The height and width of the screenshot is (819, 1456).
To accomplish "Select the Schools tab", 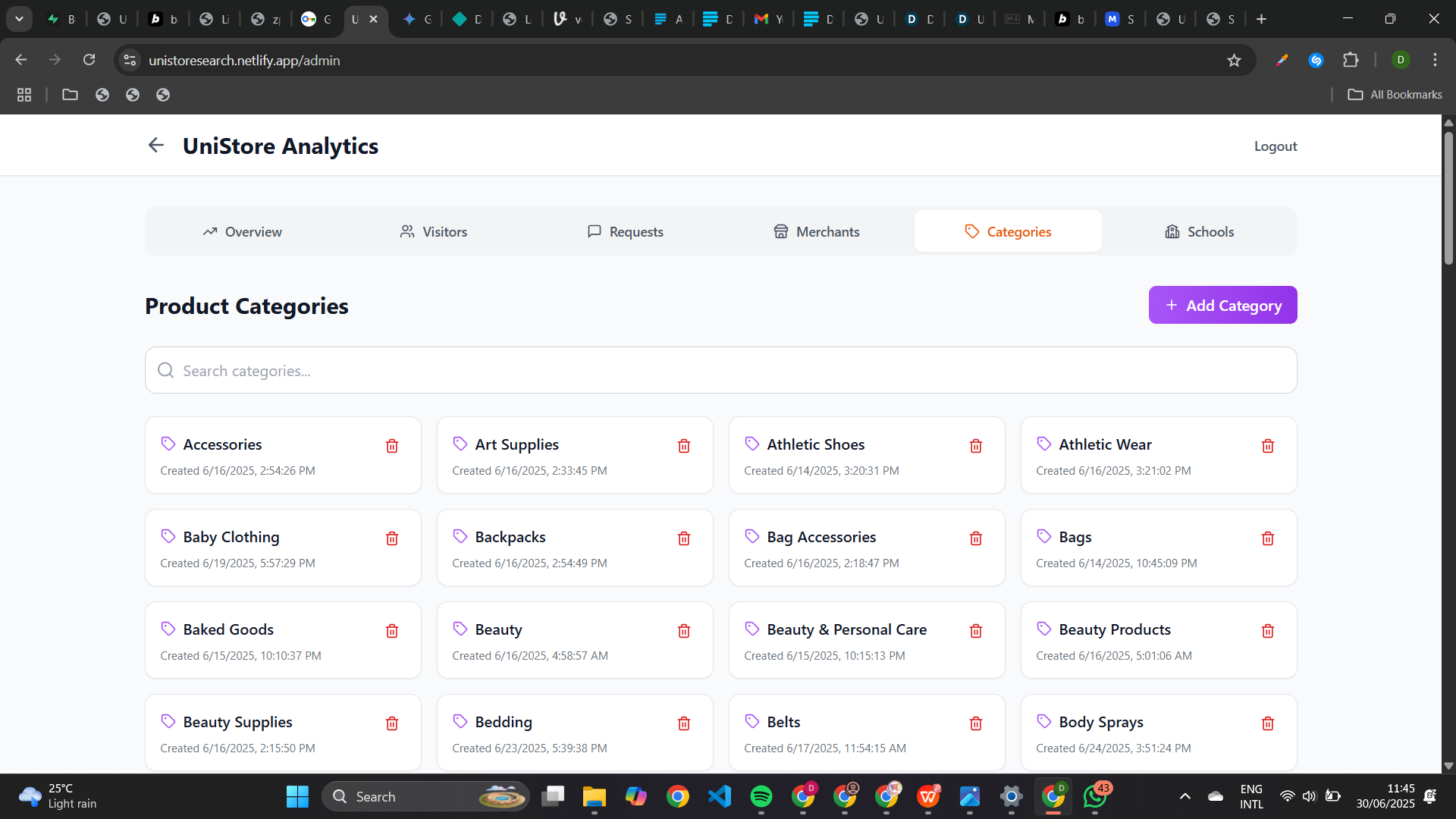I will pyautogui.click(x=1199, y=231).
